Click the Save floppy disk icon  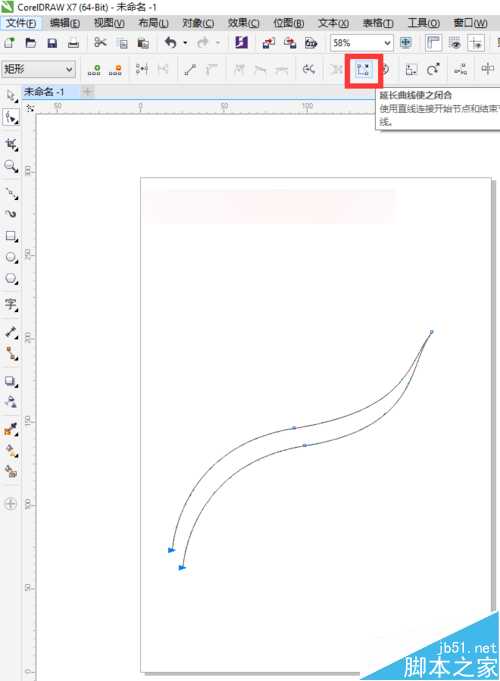click(52, 43)
